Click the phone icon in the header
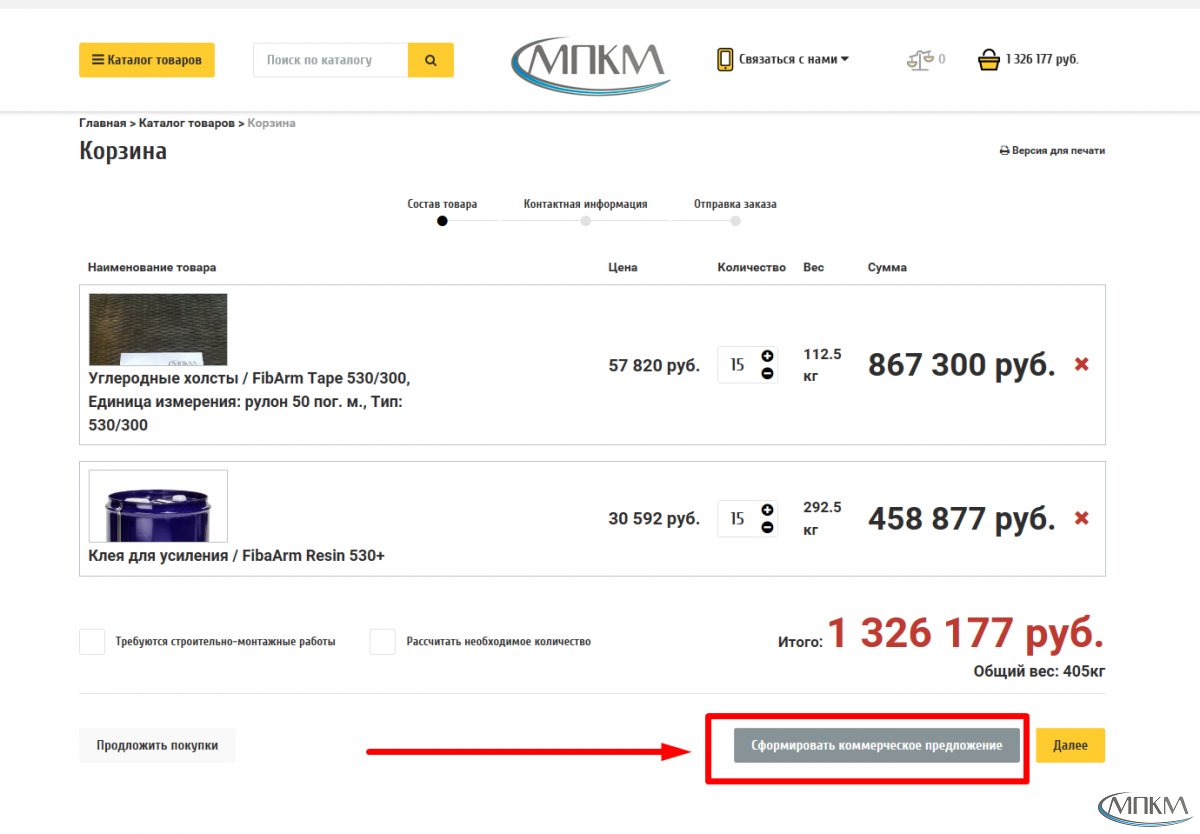Screen dimensions: 1200x834 click(x=725, y=60)
